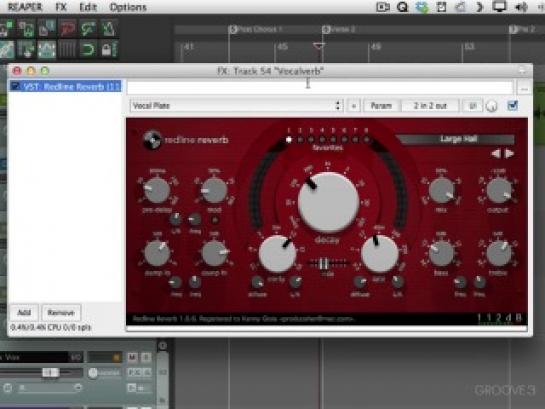This screenshot has height=409, width=545.
Task: Click the Vox track volume fader
Action: click(x=50, y=373)
